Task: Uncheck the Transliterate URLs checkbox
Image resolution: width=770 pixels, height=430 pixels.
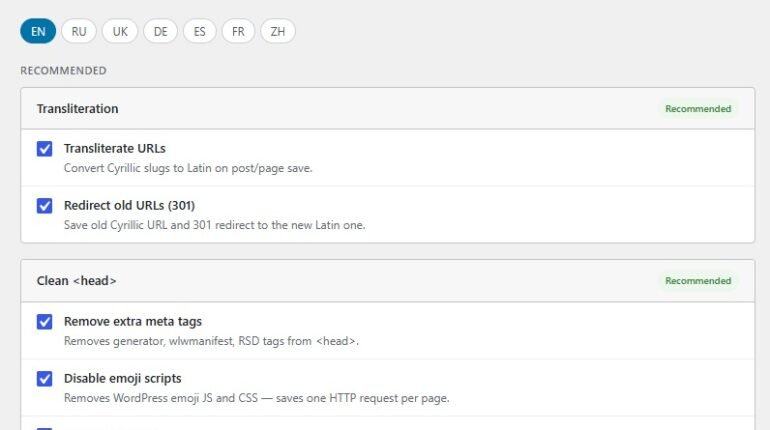Action: coord(44,149)
